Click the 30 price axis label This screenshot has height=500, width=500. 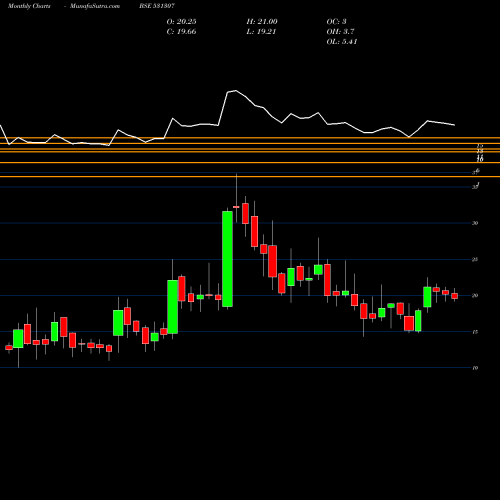tap(475, 223)
